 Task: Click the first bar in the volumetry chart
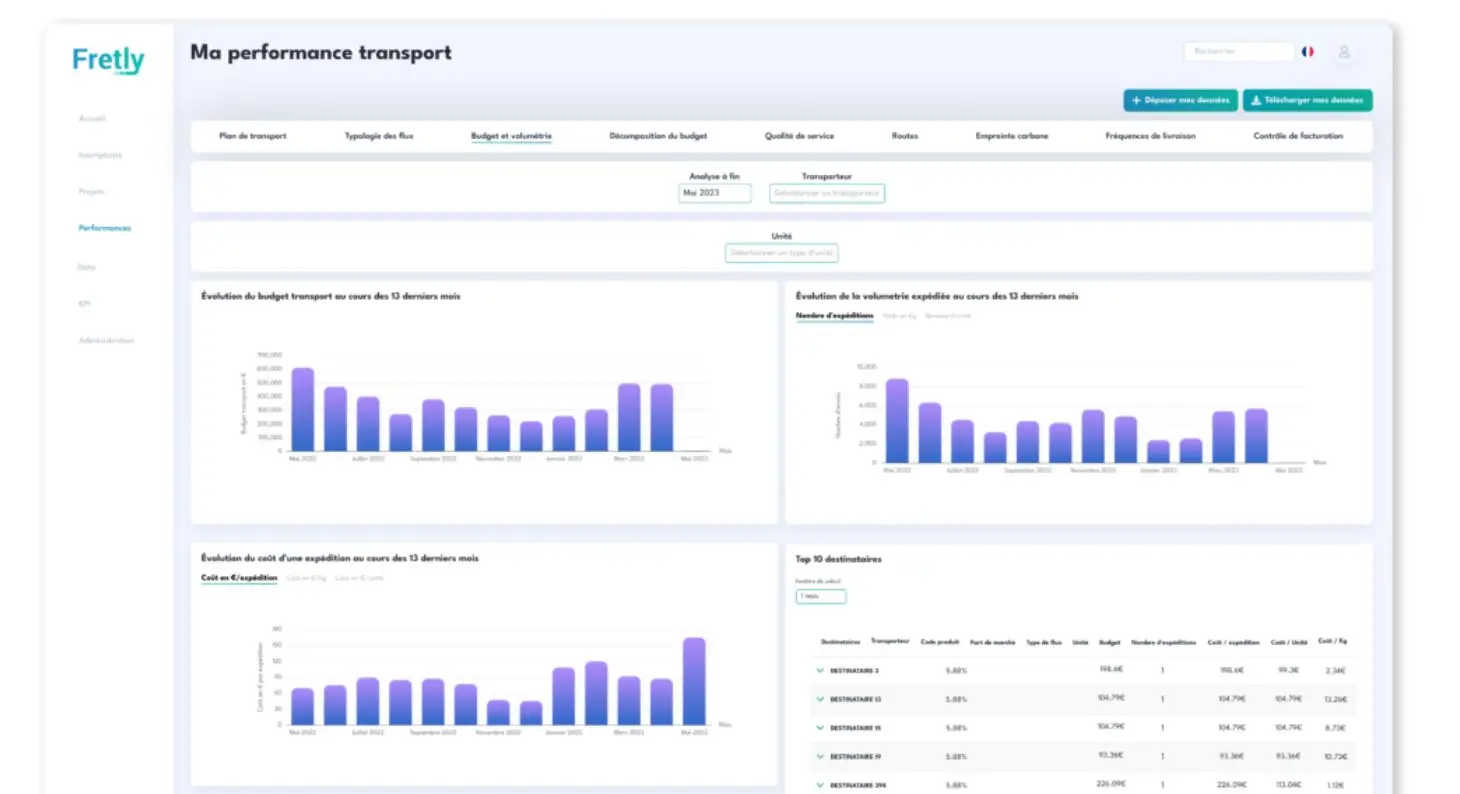click(x=897, y=420)
